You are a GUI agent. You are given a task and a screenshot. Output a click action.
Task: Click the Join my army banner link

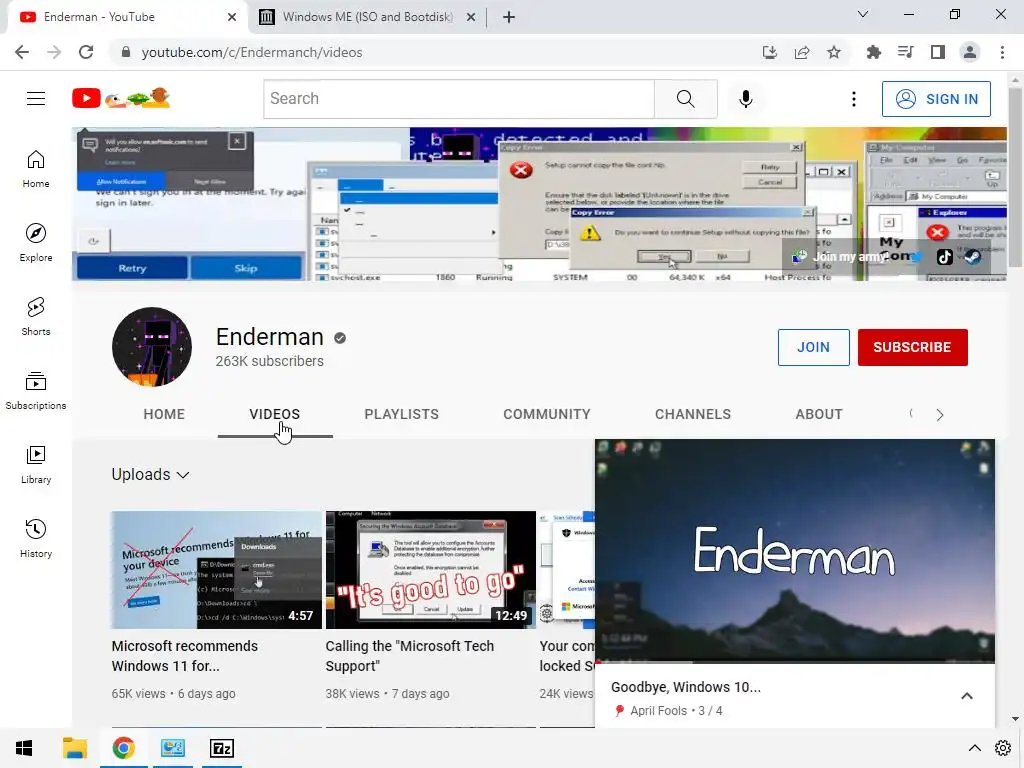[840, 257]
